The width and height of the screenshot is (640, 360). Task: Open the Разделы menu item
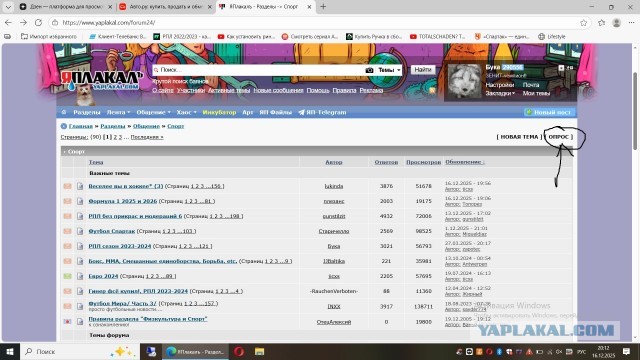point(87,112)
